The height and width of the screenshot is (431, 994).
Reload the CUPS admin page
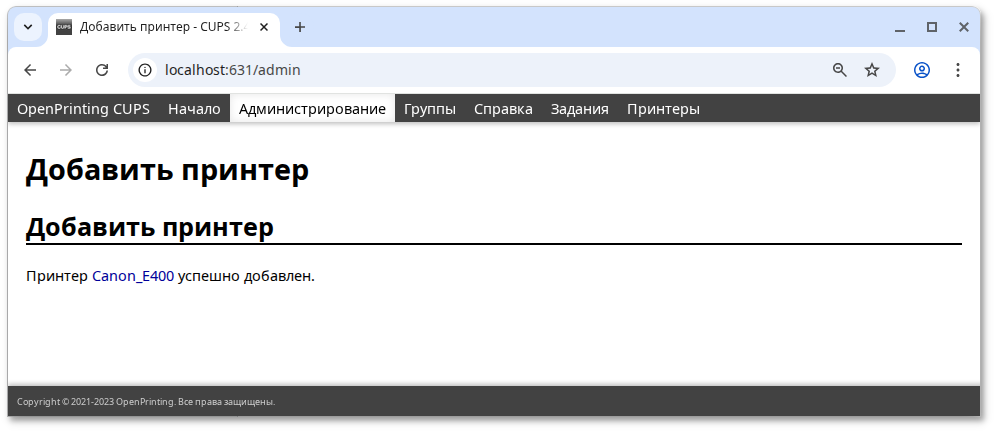click(x=101, y=70)
